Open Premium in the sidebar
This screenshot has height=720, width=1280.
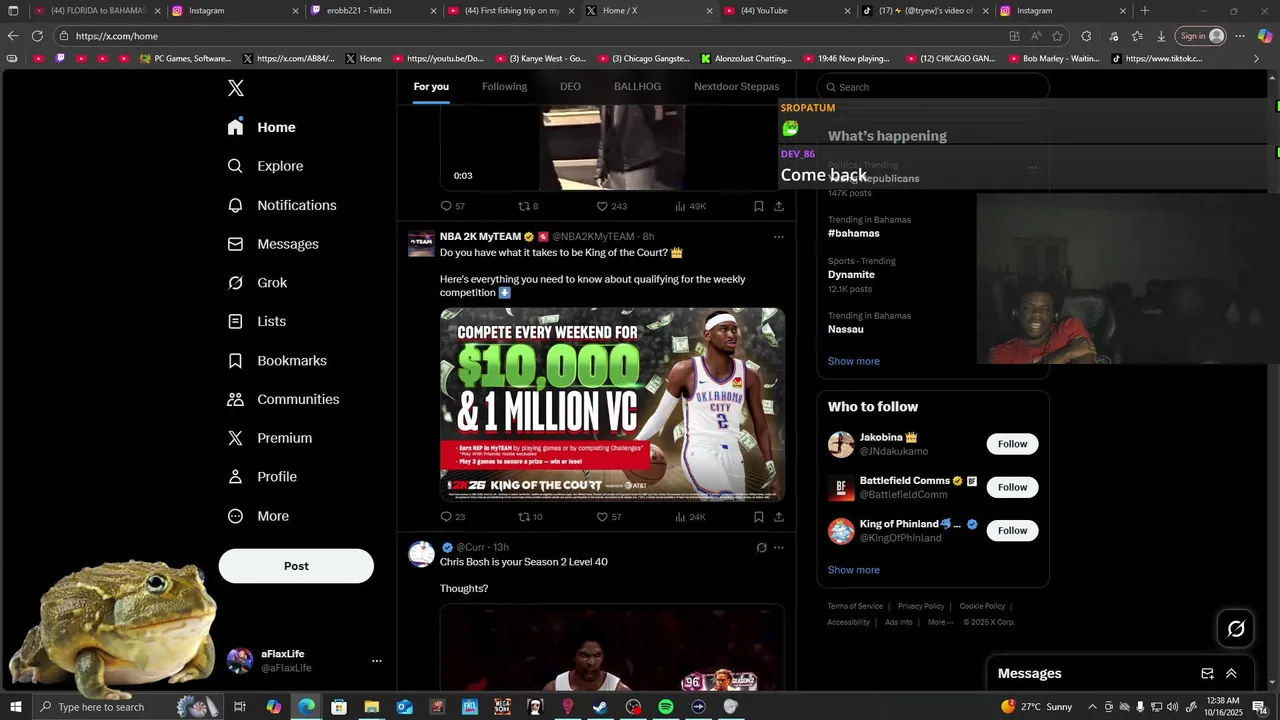pos(270,438)
